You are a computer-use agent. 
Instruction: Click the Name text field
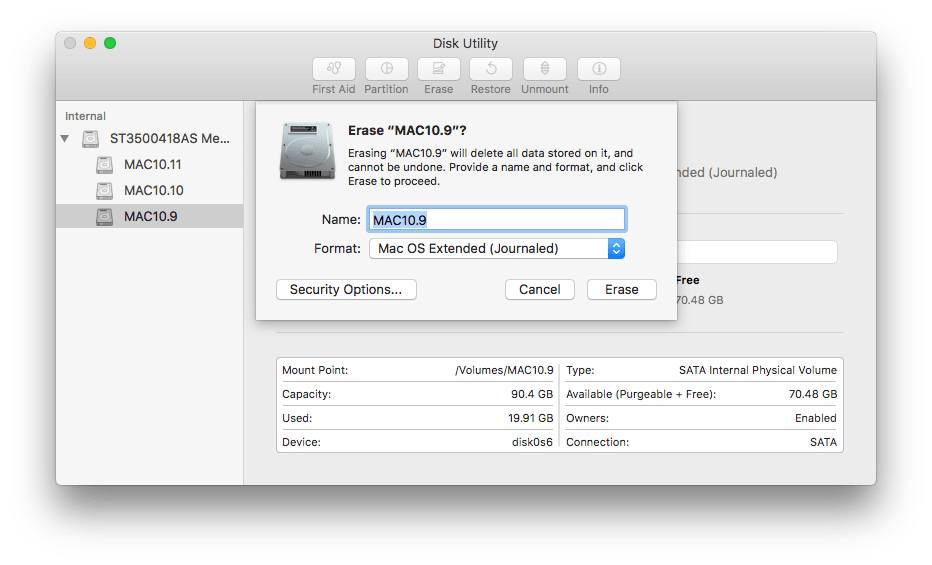497,219
